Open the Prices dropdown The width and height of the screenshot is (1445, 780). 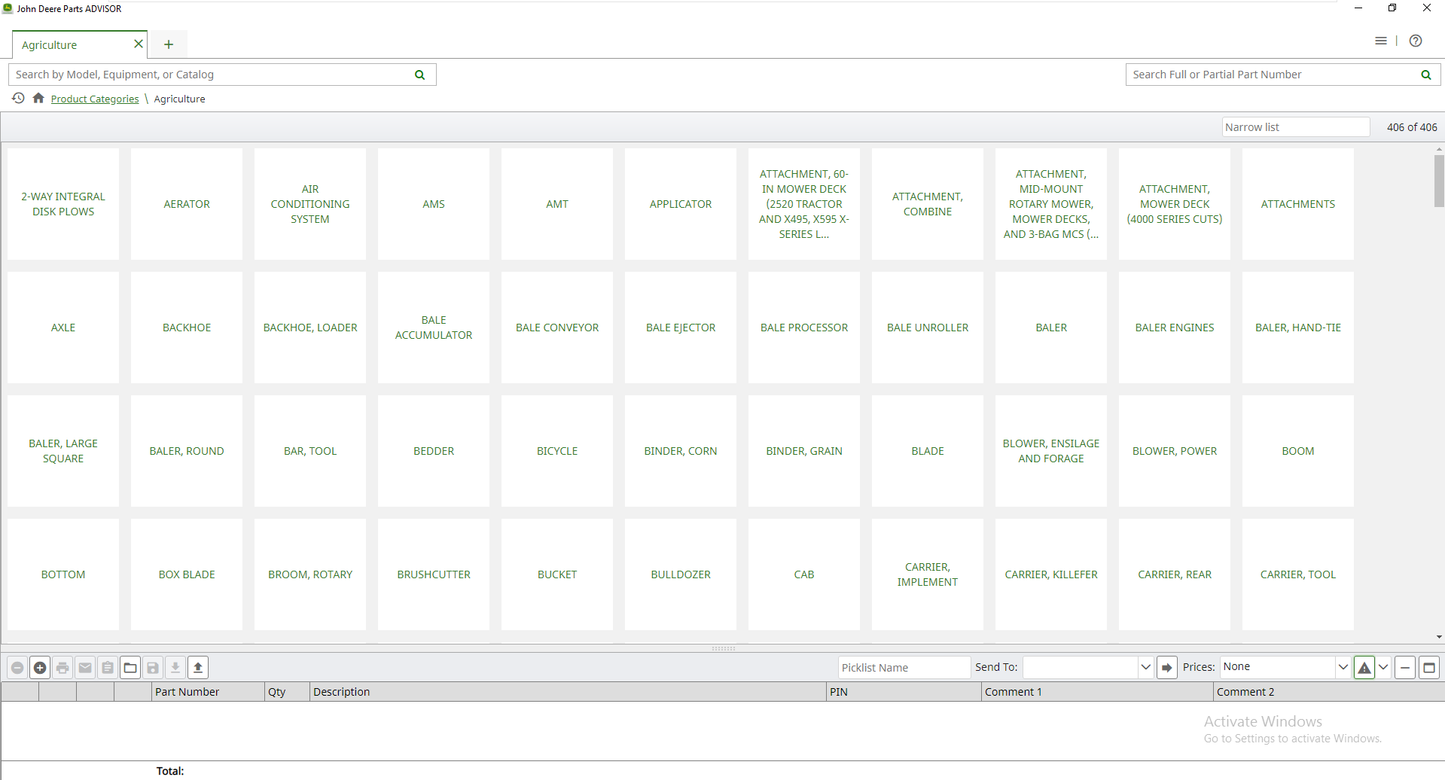[x=1343, y=667]
